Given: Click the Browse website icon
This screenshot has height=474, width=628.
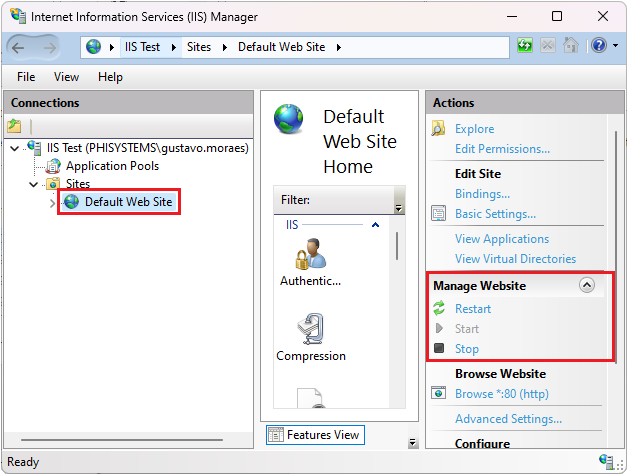Looking at the screenshot, I should point(438,393).
